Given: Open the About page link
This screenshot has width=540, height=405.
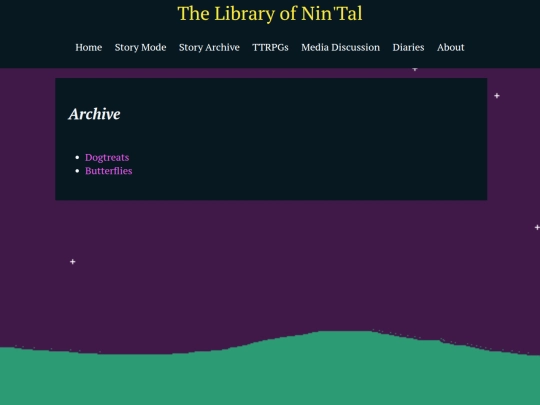Looking at the screenshot, I should click(x=450, y=47).
